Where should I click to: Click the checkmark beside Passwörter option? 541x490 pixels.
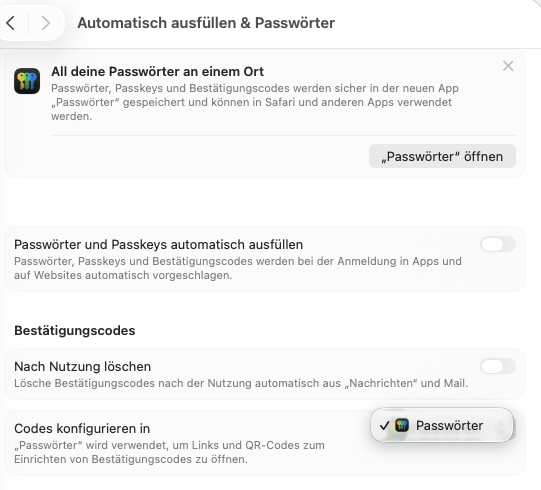pos(384,425)
